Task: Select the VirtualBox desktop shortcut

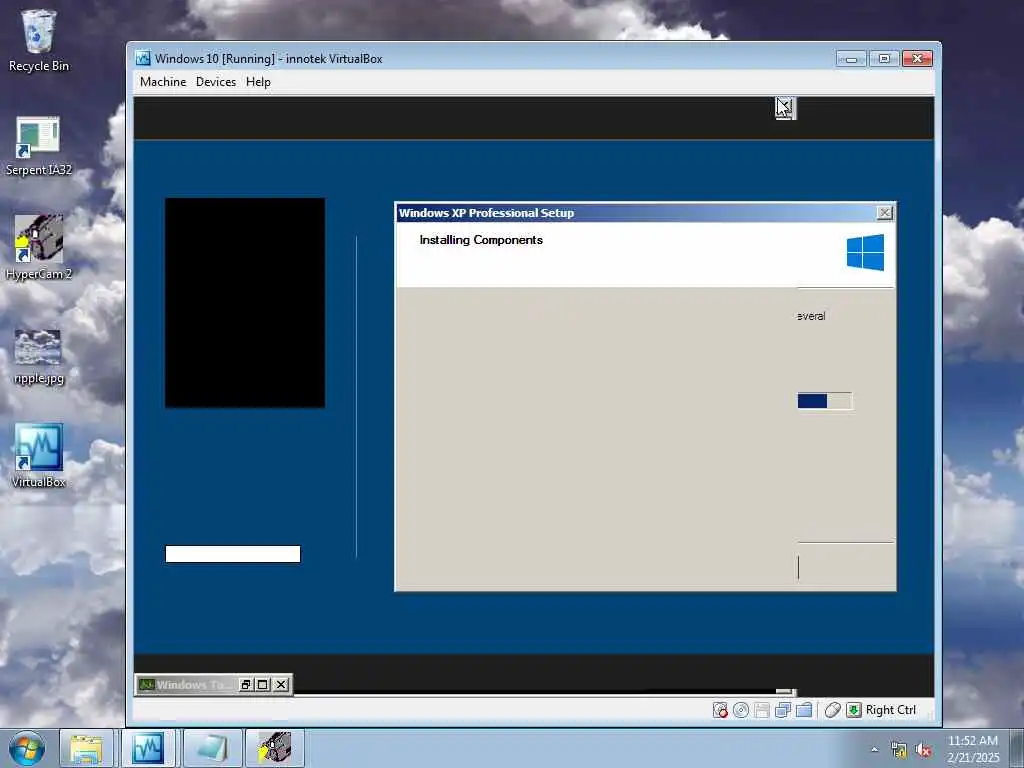Action: pos(39,456)
